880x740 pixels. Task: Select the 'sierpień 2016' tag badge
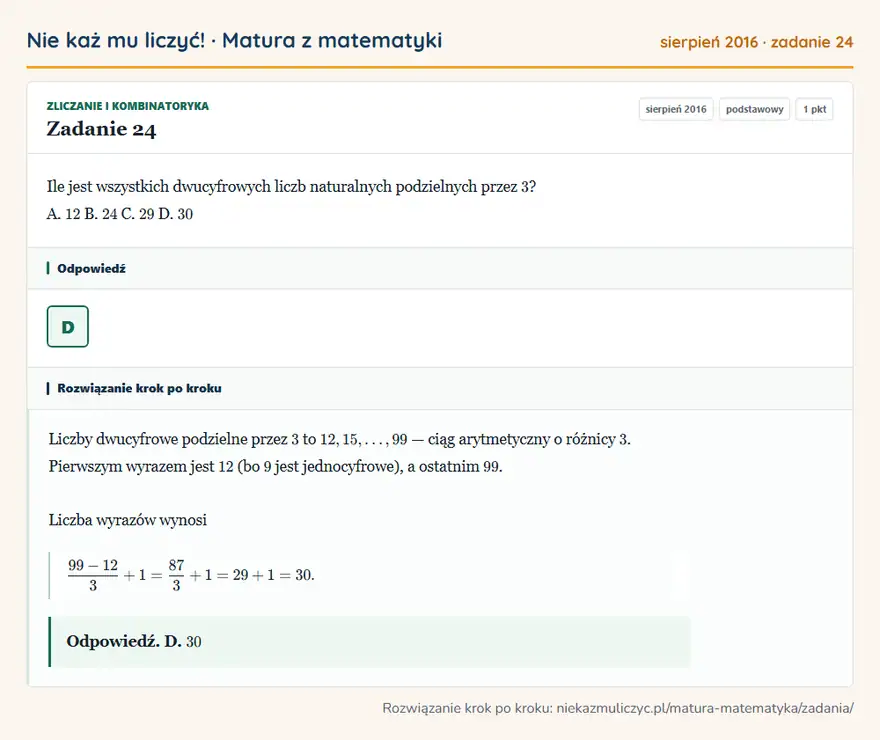pos(676,109)
